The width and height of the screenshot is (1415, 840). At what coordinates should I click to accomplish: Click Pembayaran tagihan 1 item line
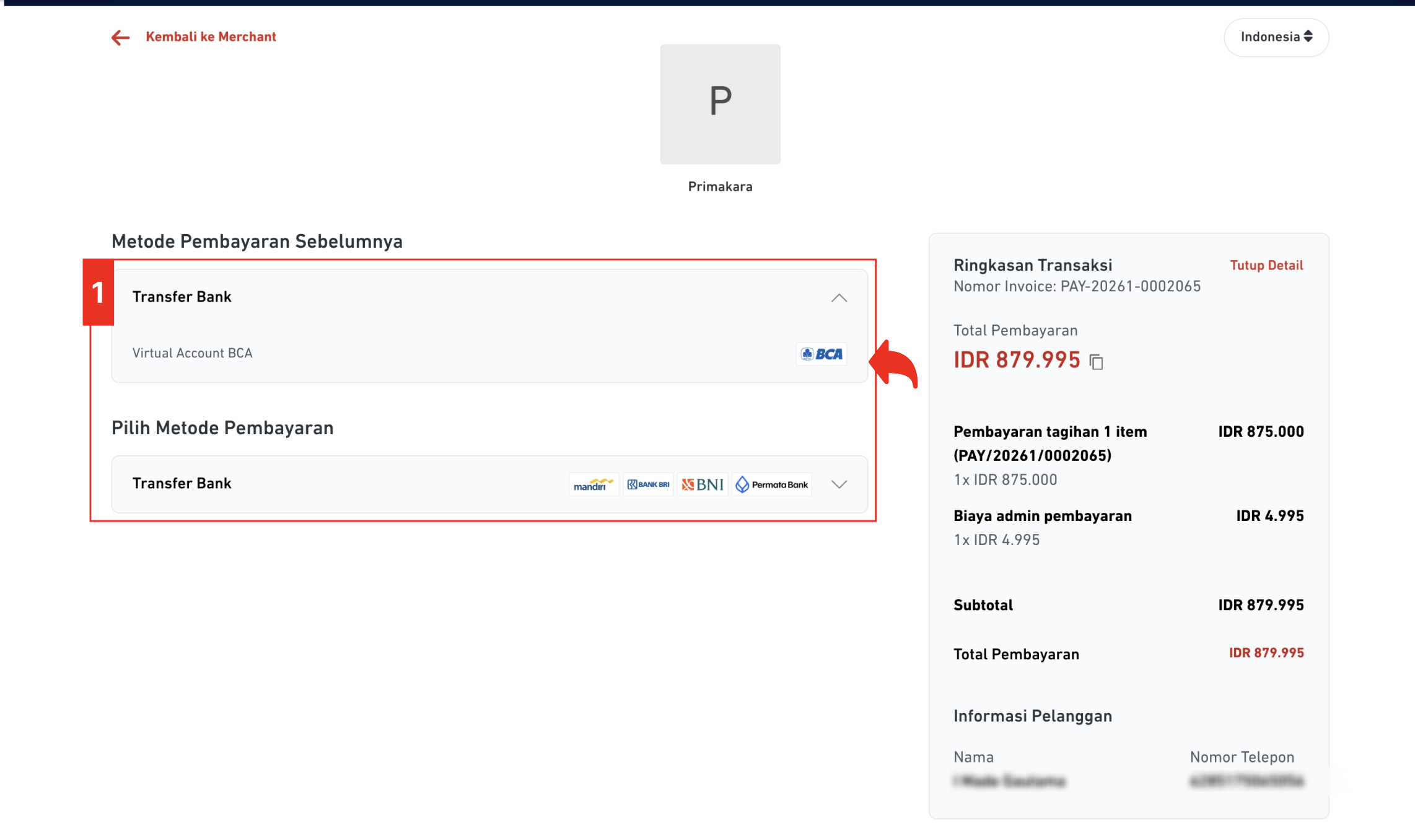tap(1050, 444)
